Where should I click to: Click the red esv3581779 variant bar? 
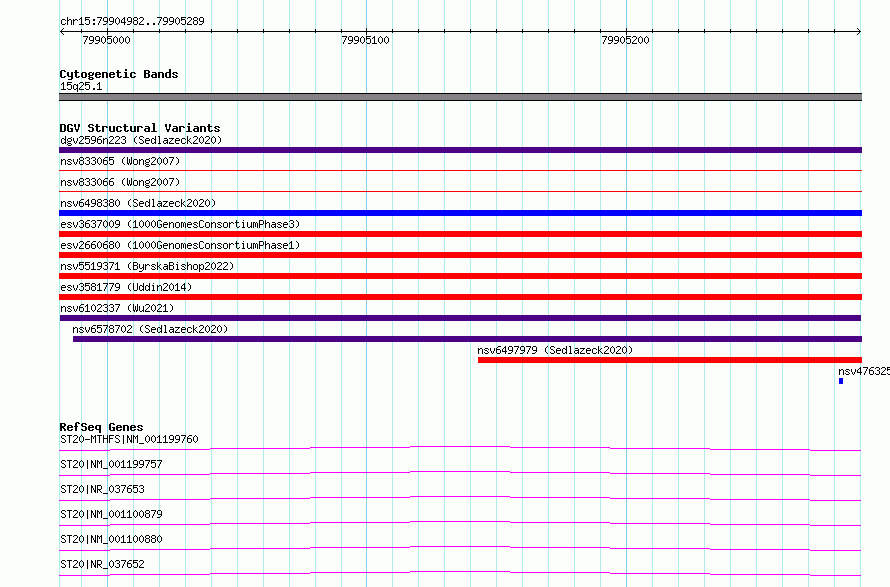pos(460,297)
